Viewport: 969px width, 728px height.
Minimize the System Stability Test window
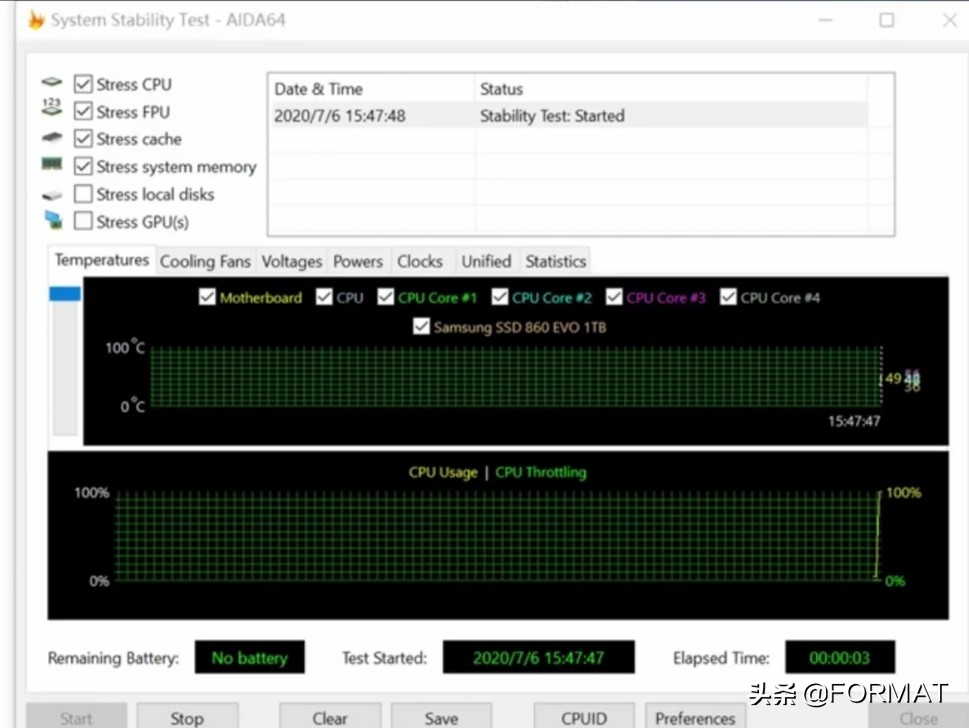tap(825, 20)
